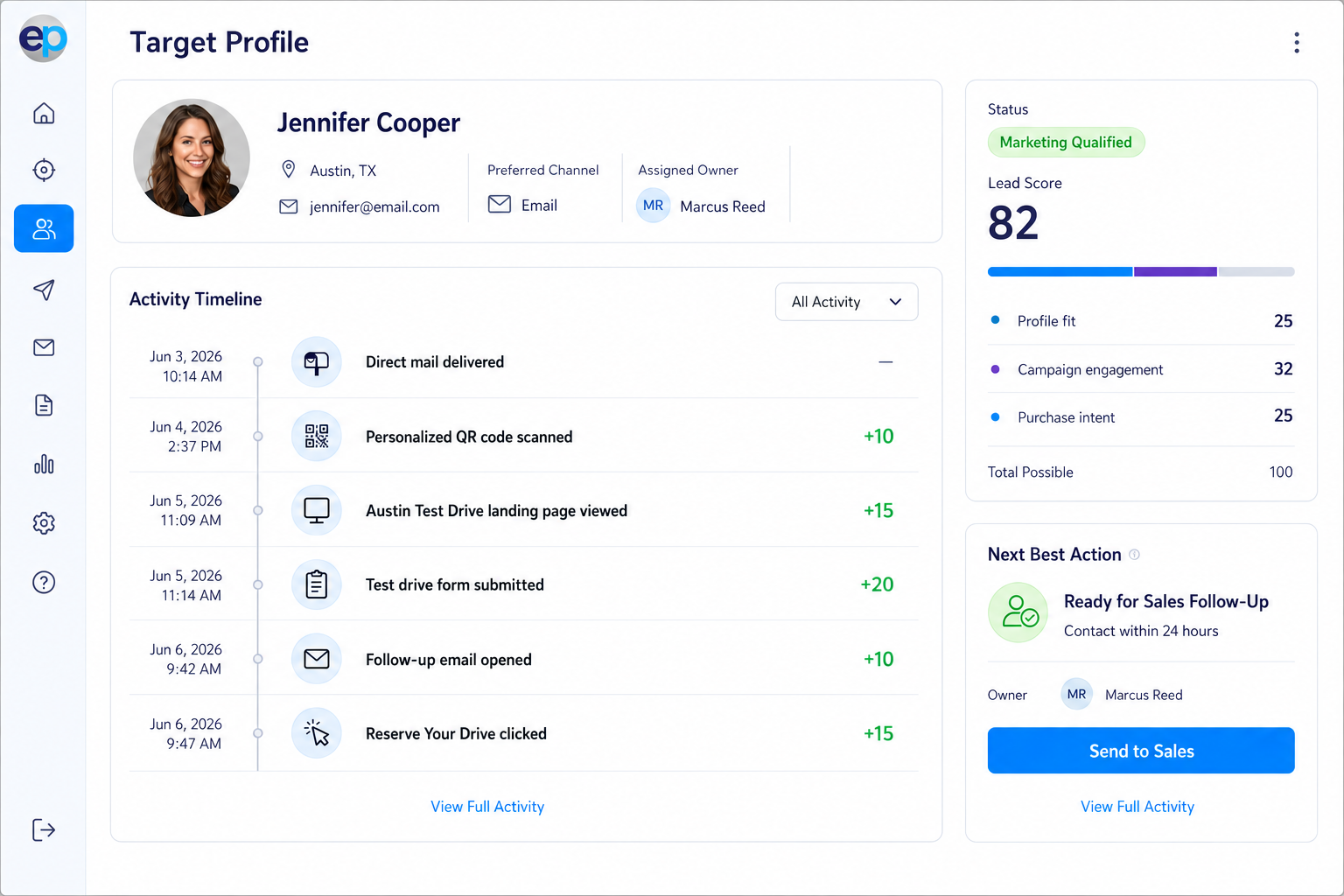Click the cursor icon for Reserve Your Drive
Viewport: 1344px width, 896px height.
316,733
